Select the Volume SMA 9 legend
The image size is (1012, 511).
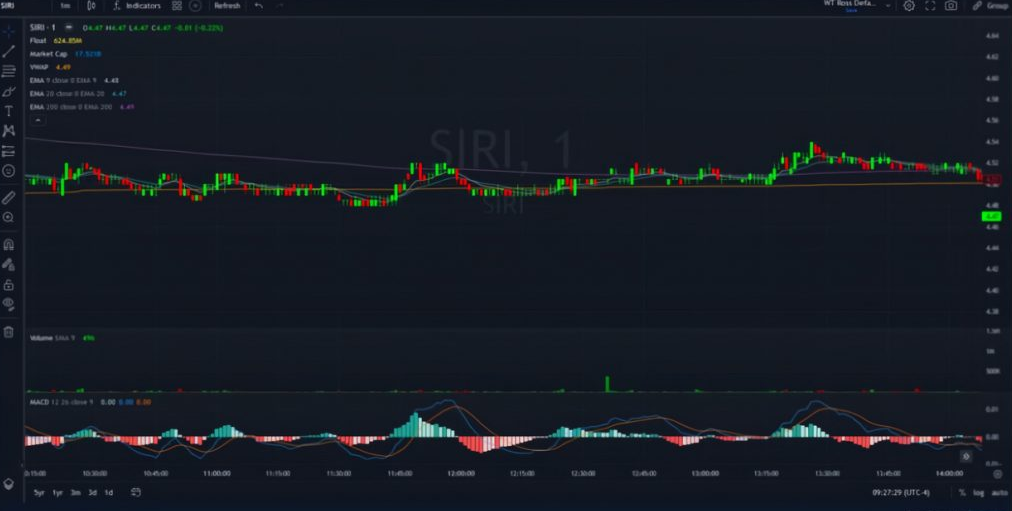52,338
